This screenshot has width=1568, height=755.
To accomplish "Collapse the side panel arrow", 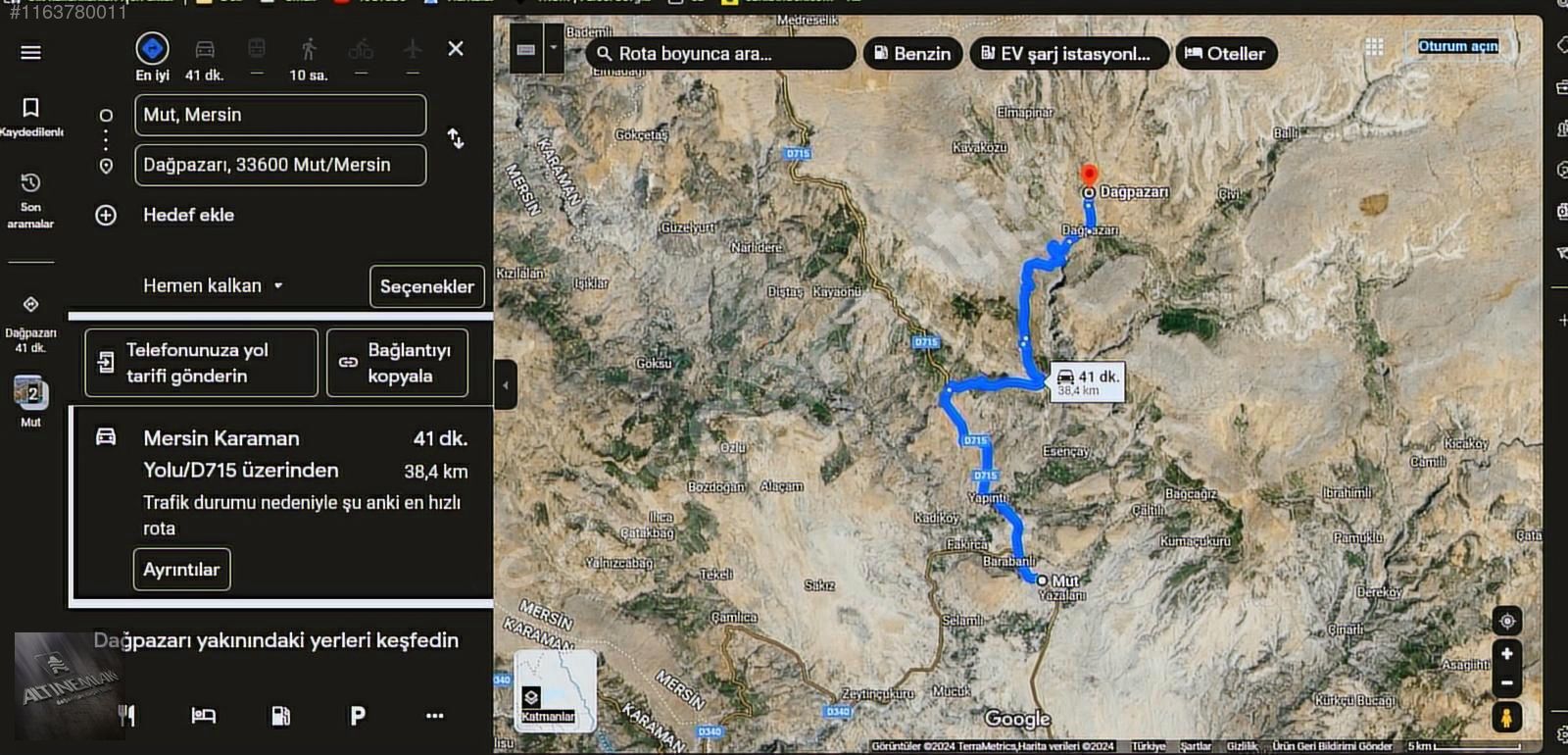I will 505,384.
